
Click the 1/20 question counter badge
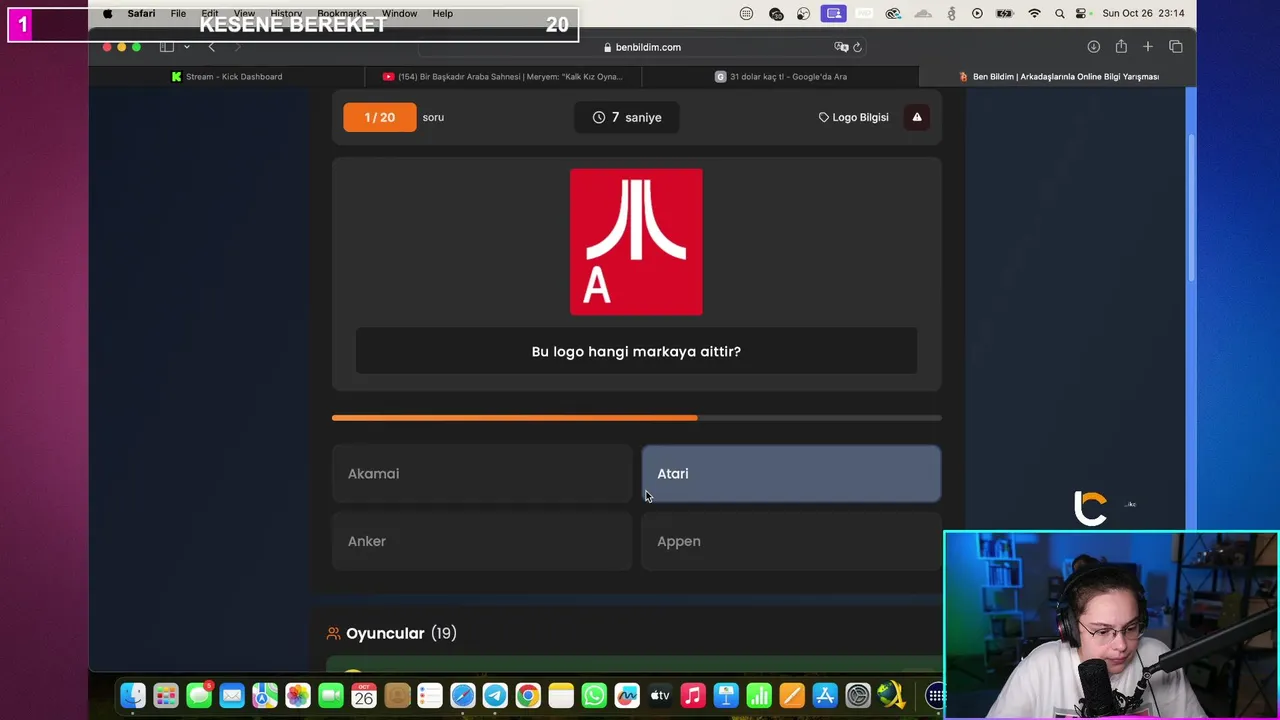coord(379,117)
